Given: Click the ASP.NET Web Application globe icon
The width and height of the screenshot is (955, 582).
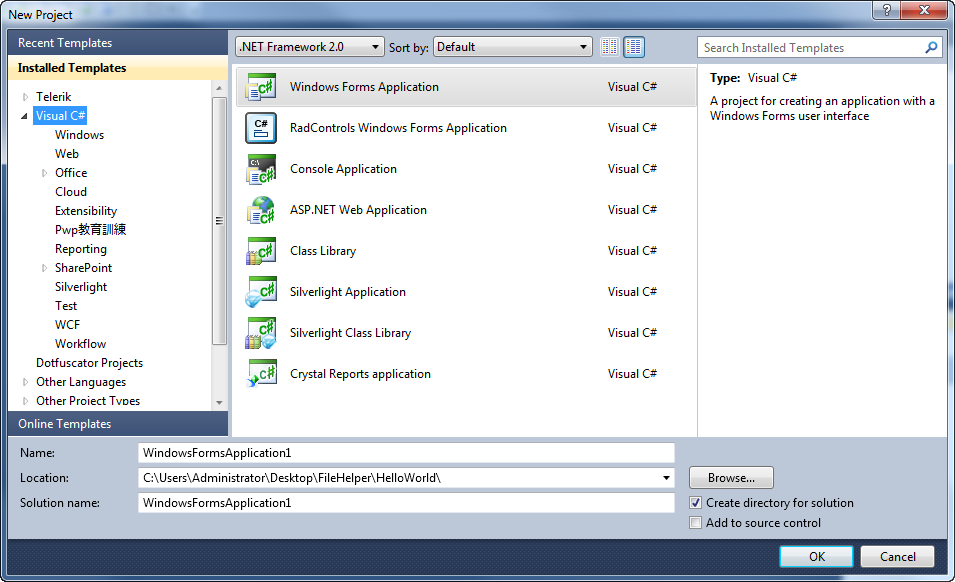Looking at the screenshot, I should pyautogui.click(x=261, y=210).
